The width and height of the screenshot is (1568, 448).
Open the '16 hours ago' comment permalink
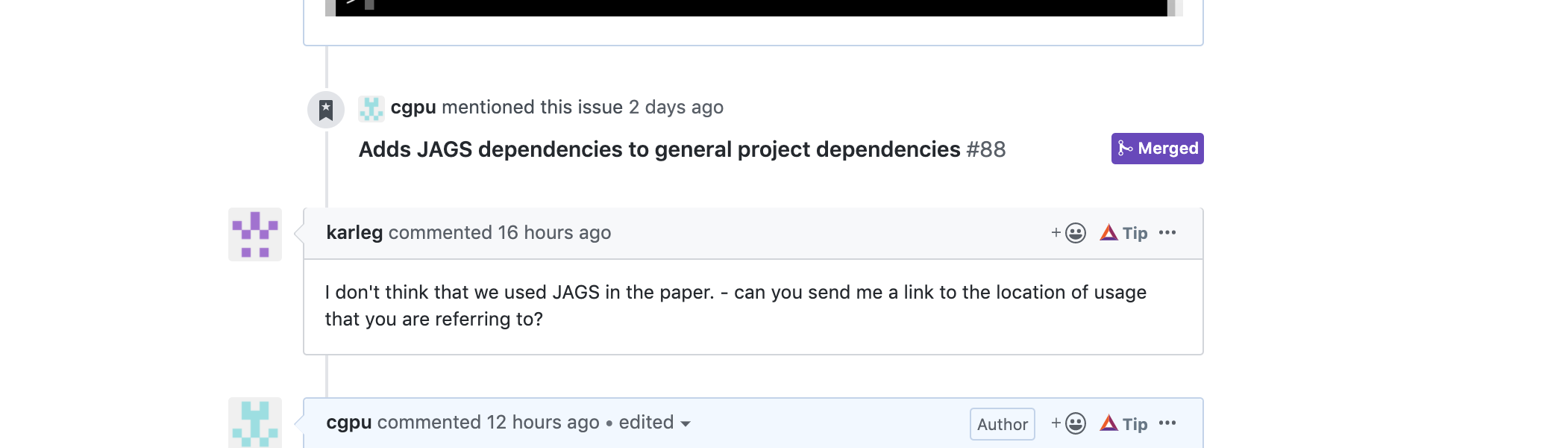pyautogui.click(x=553, y=232)
